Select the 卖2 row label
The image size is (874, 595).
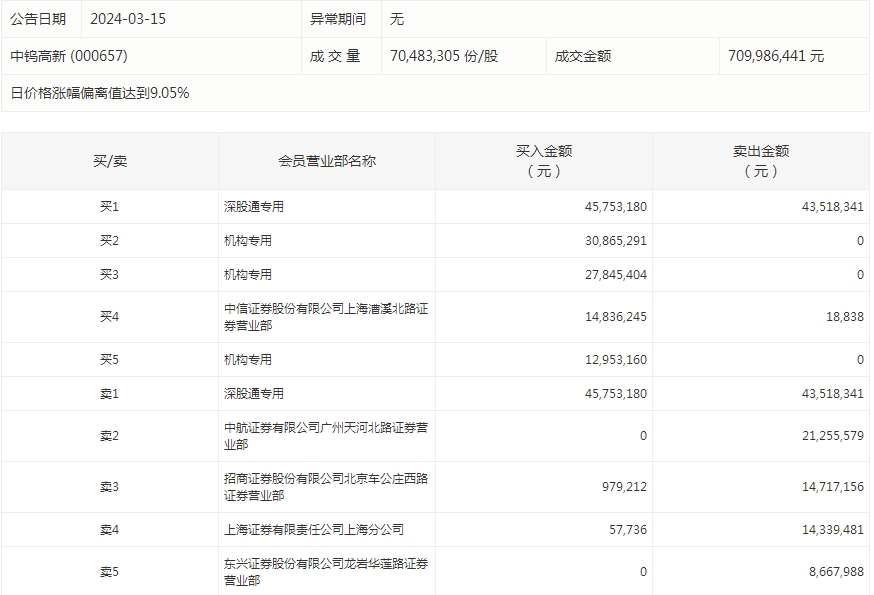[109, 436]
